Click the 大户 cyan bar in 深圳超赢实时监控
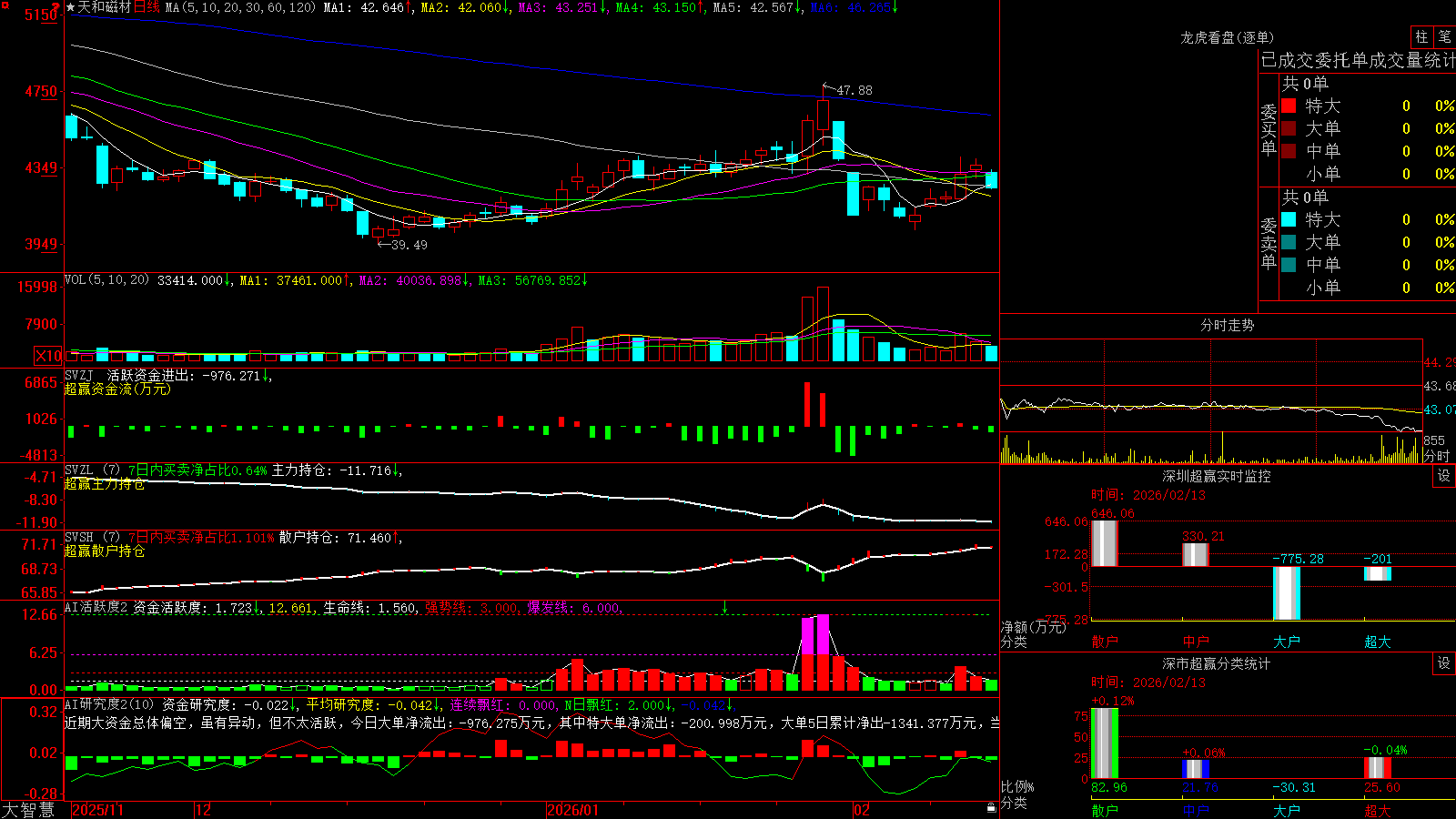1456x819 pixels. click(x=1287, y=593)
